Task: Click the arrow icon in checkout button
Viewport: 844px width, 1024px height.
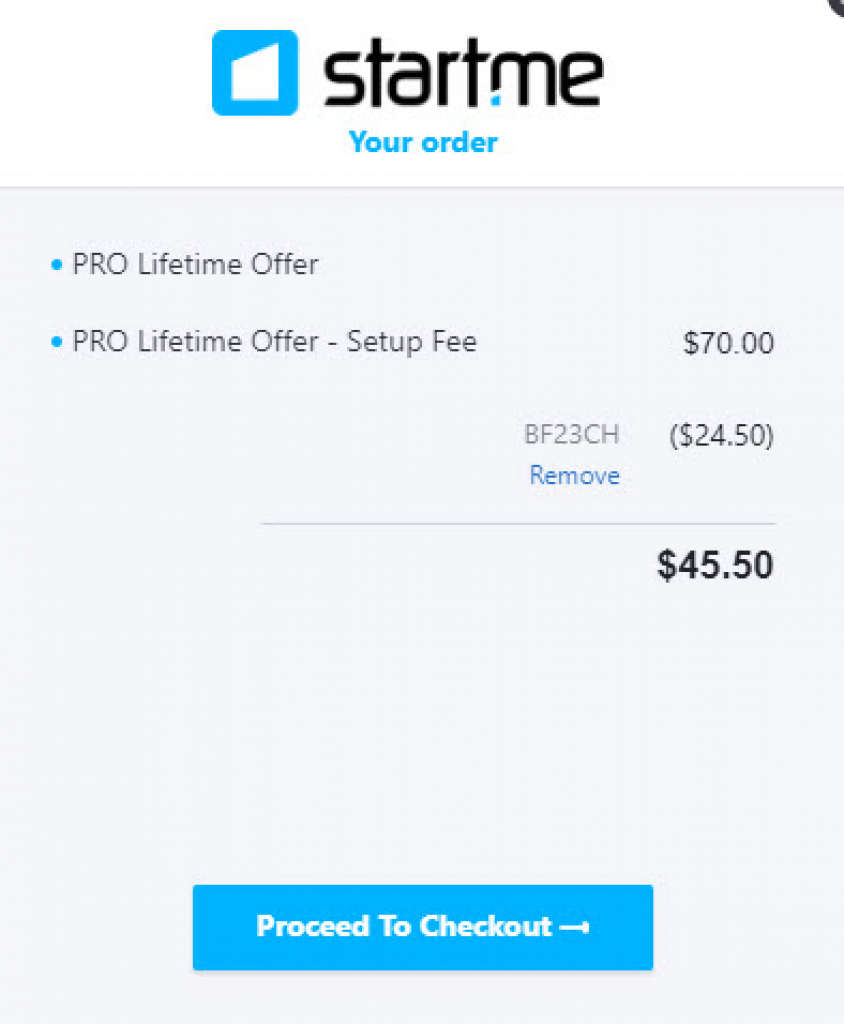Action: click(x=574, y=927)
